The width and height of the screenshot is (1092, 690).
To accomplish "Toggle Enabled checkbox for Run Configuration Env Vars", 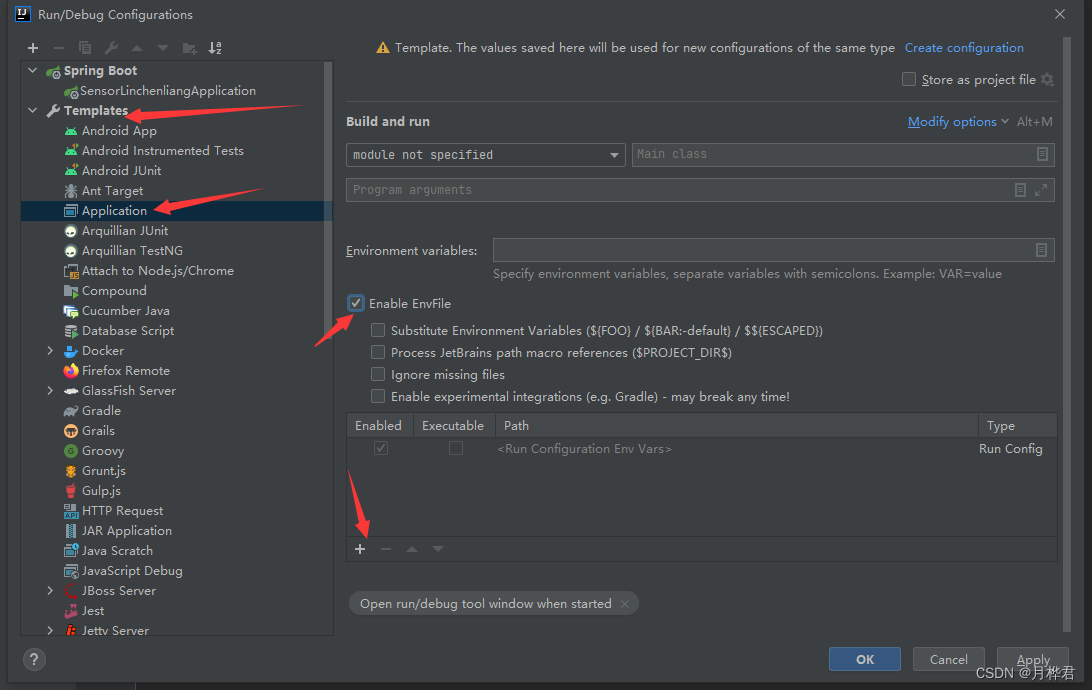I will 381,448.
